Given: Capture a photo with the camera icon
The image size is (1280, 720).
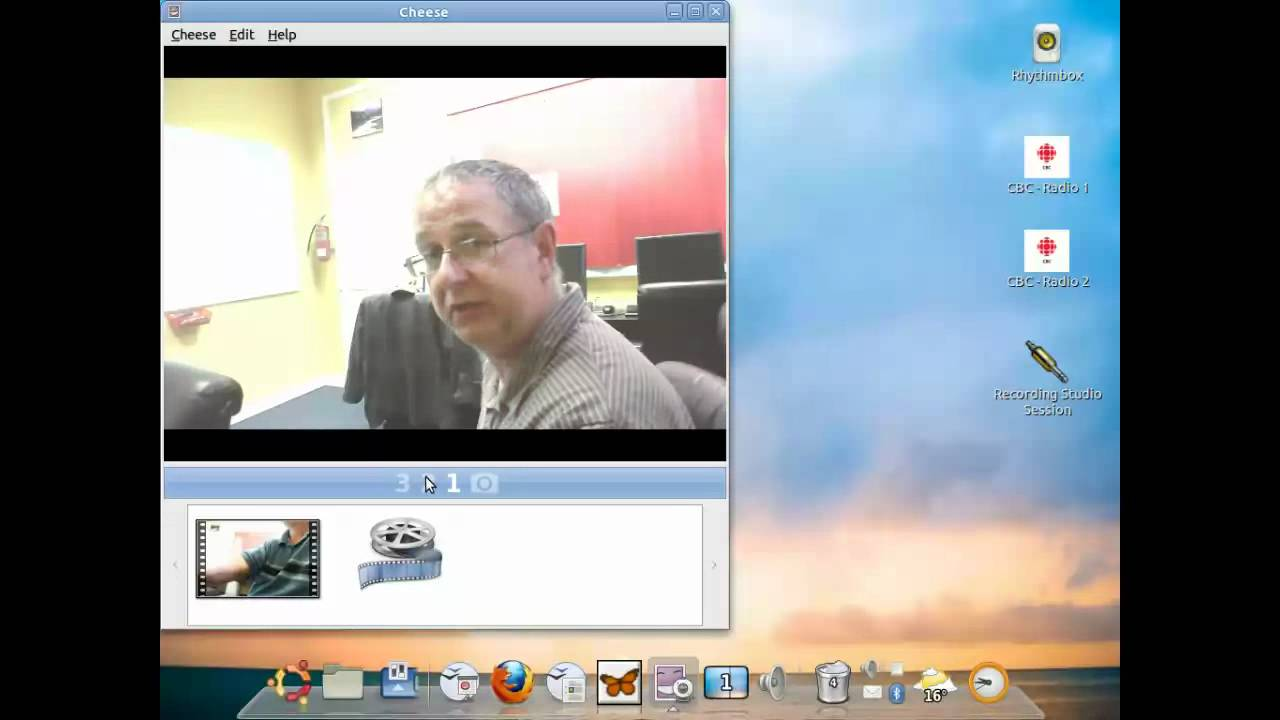Looking at the screenshot, I should (x=484, y=483).
